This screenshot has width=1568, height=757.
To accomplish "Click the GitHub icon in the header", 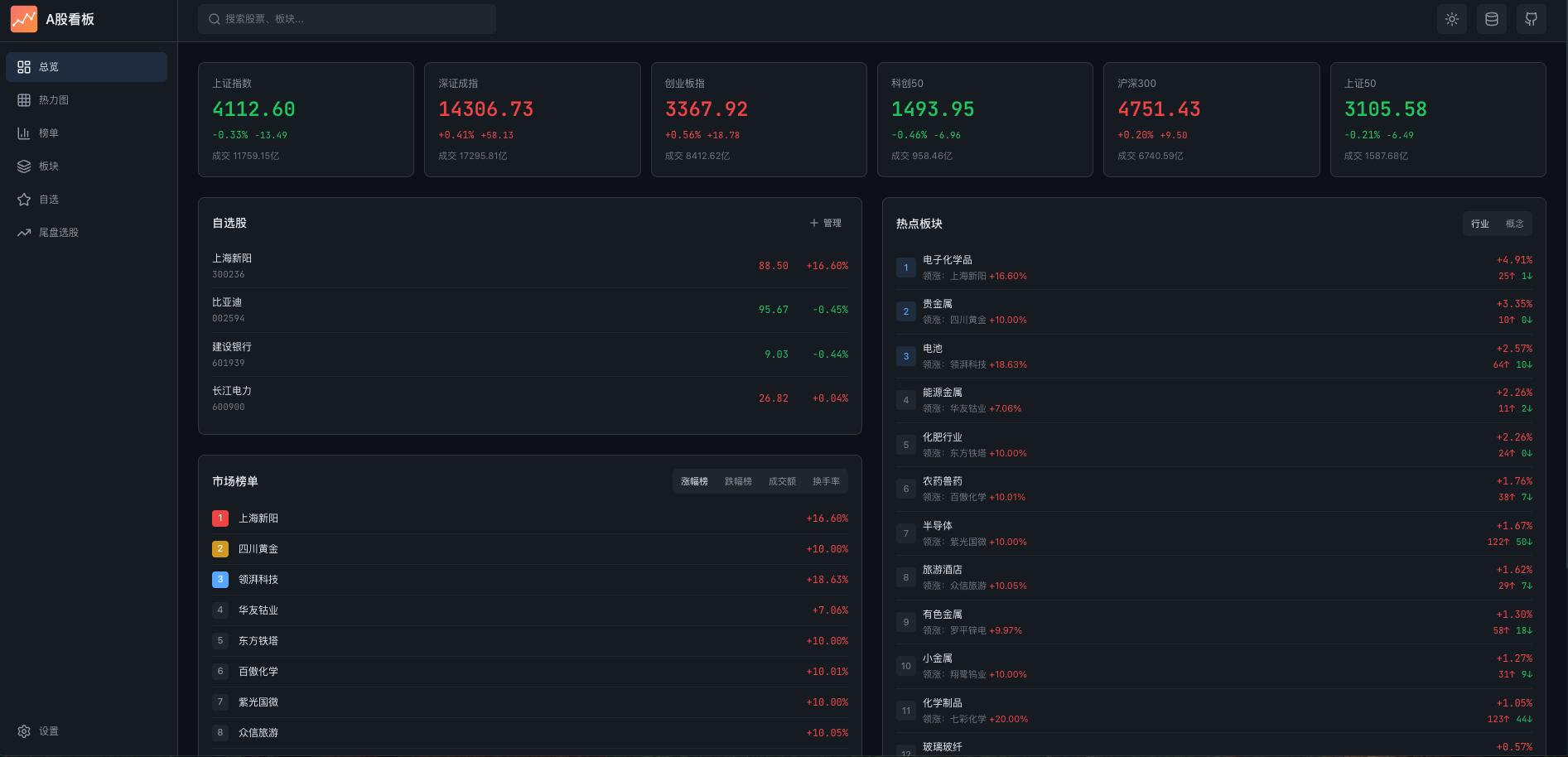I will [x=1532, y=18].
